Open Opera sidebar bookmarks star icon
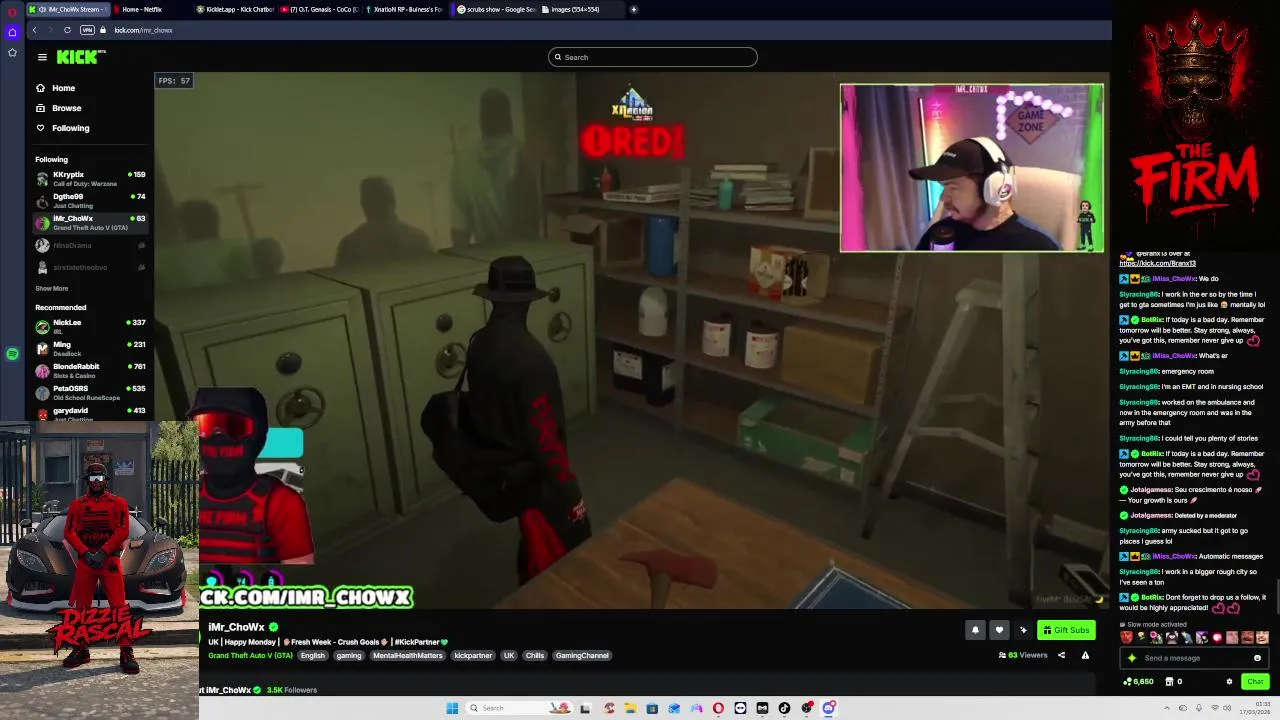Viewport: 1280px width, 720px height. pyautogui.click(x=12, y=52)
